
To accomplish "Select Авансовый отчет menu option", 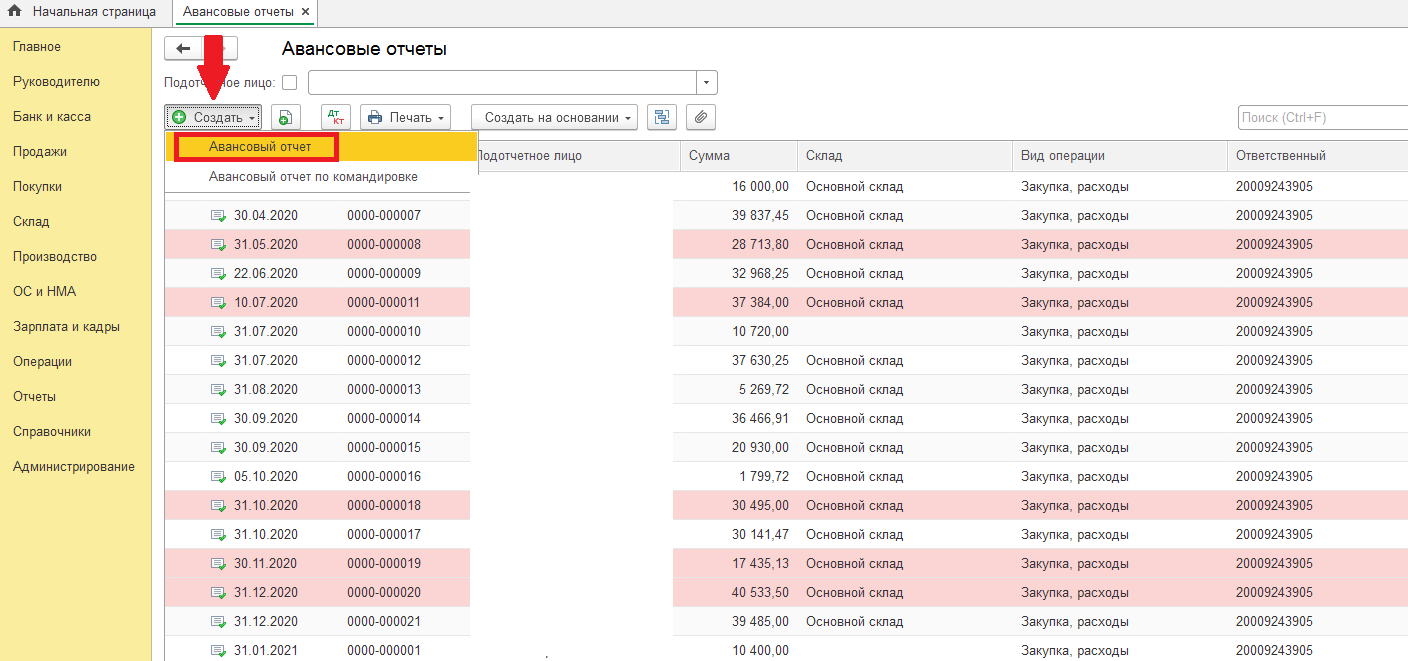I will pyautogui.click(x=259, y=147).
